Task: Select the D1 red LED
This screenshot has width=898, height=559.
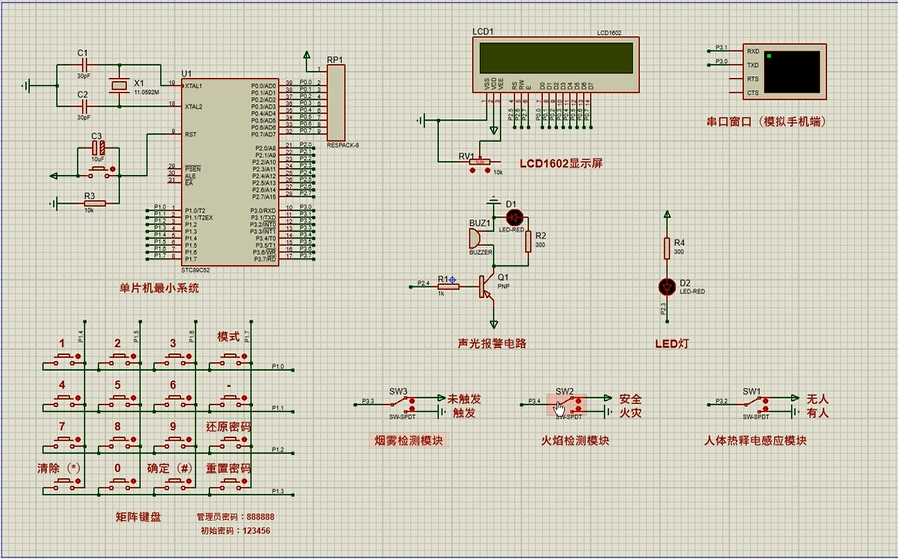Action: click(513, 216)
